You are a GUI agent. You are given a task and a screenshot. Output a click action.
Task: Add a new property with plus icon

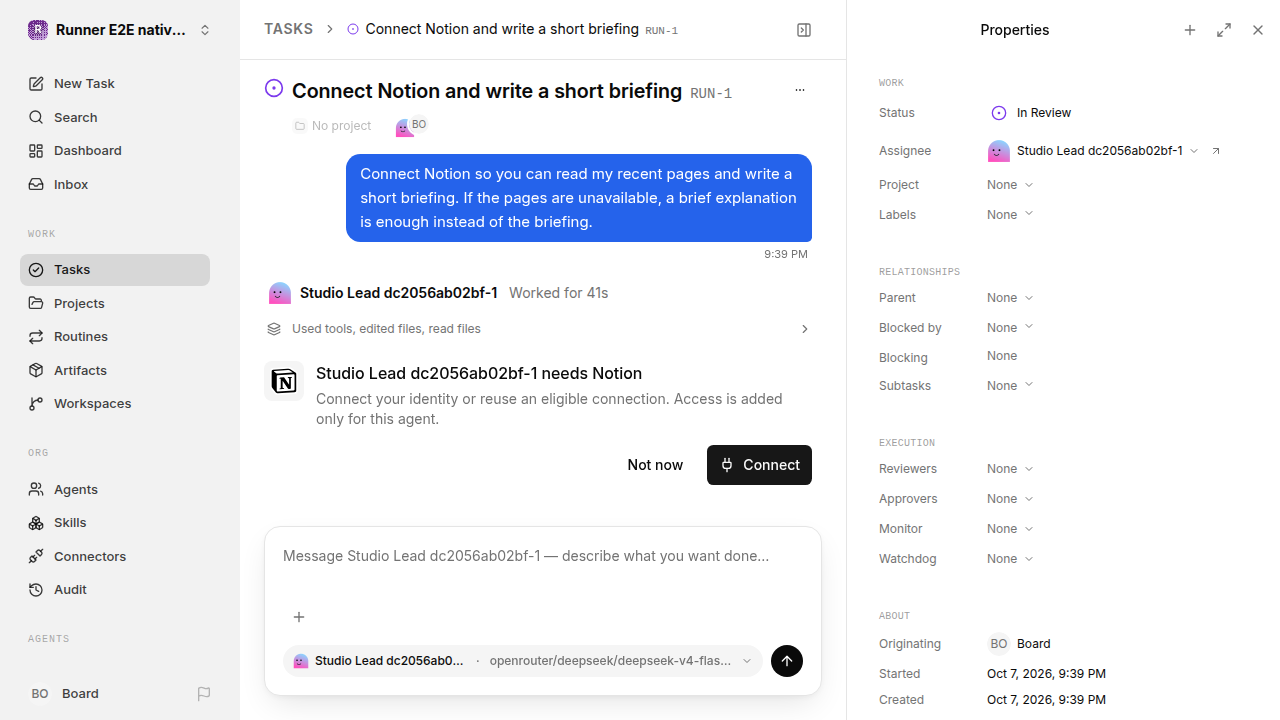click(1190, 30)
